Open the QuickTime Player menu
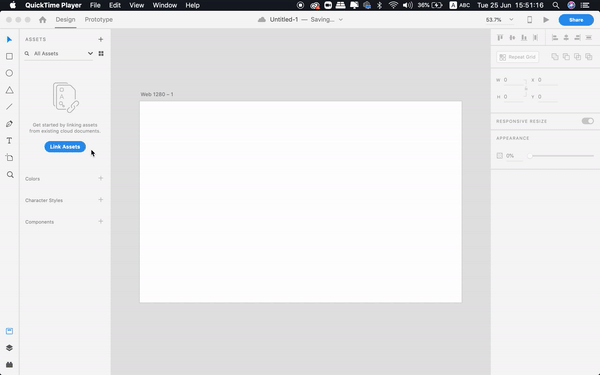 (x=53, y=5)
